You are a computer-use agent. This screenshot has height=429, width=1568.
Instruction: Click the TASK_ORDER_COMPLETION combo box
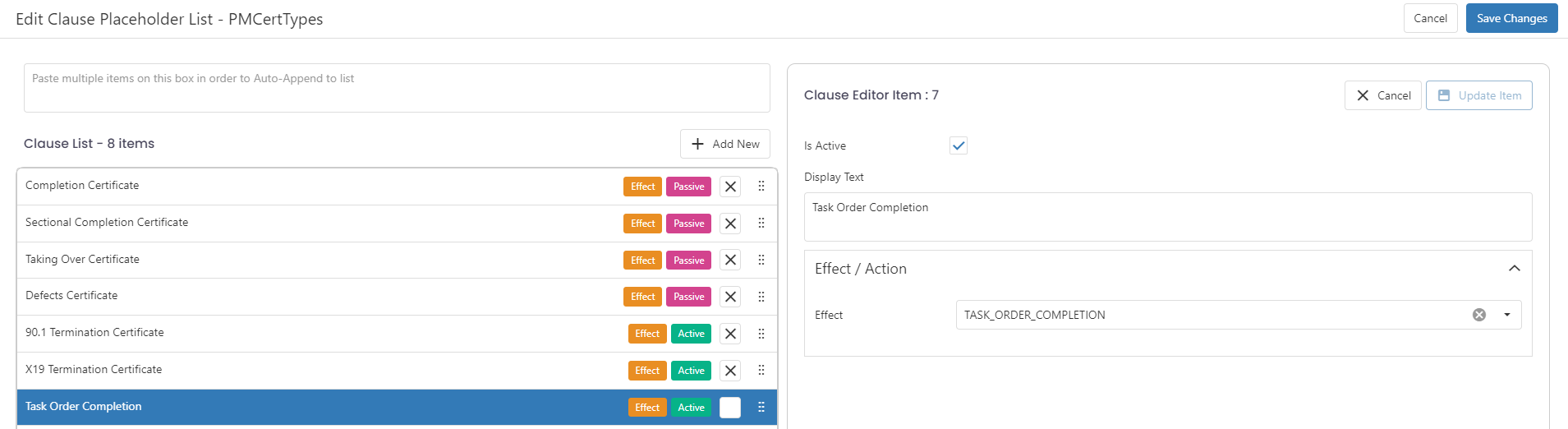point(1239,315)
